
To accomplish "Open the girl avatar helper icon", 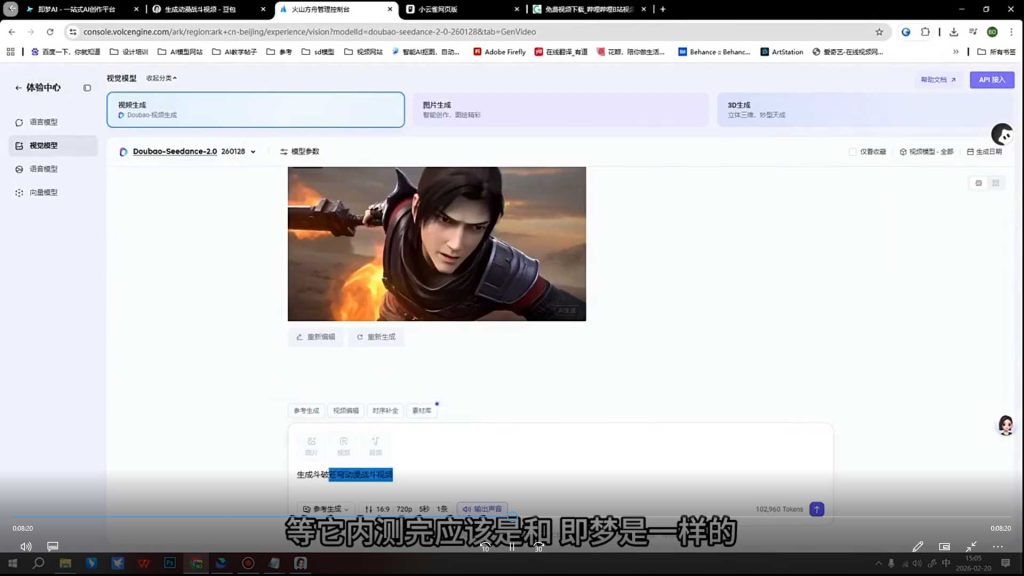I will pyautogui.click(x=1006, y=426).
